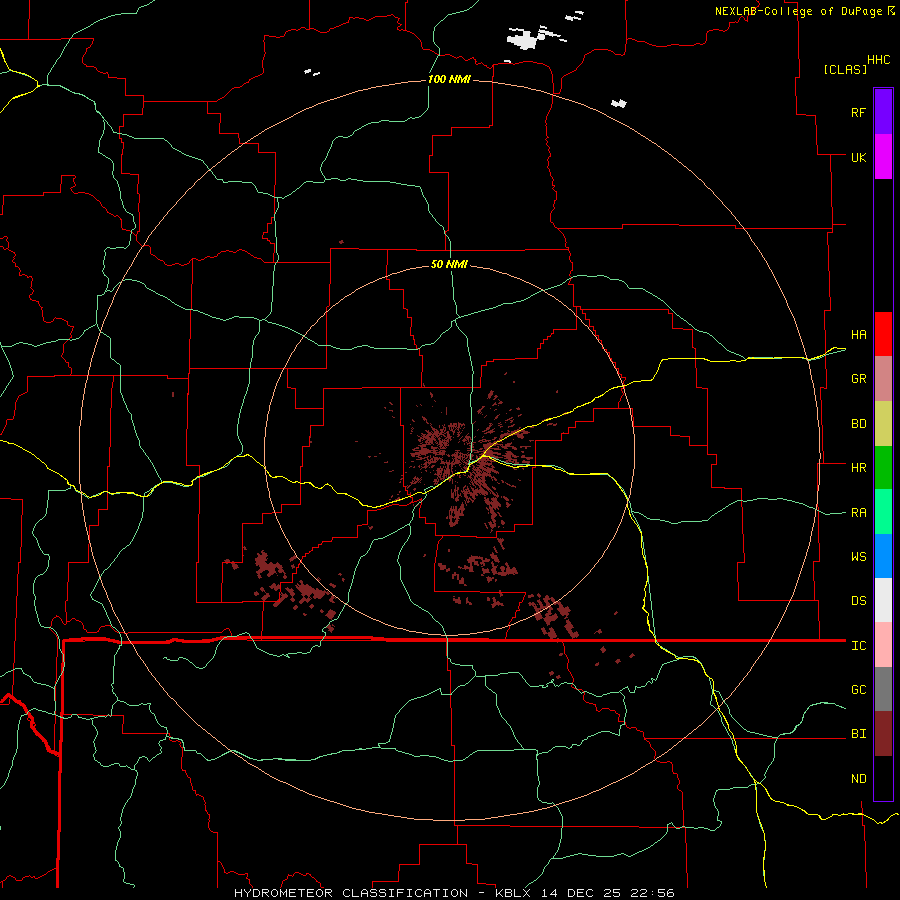
Task: Click the "NEXLAB-College of DuPage" credit text
Action: click(x=798, y=11)
